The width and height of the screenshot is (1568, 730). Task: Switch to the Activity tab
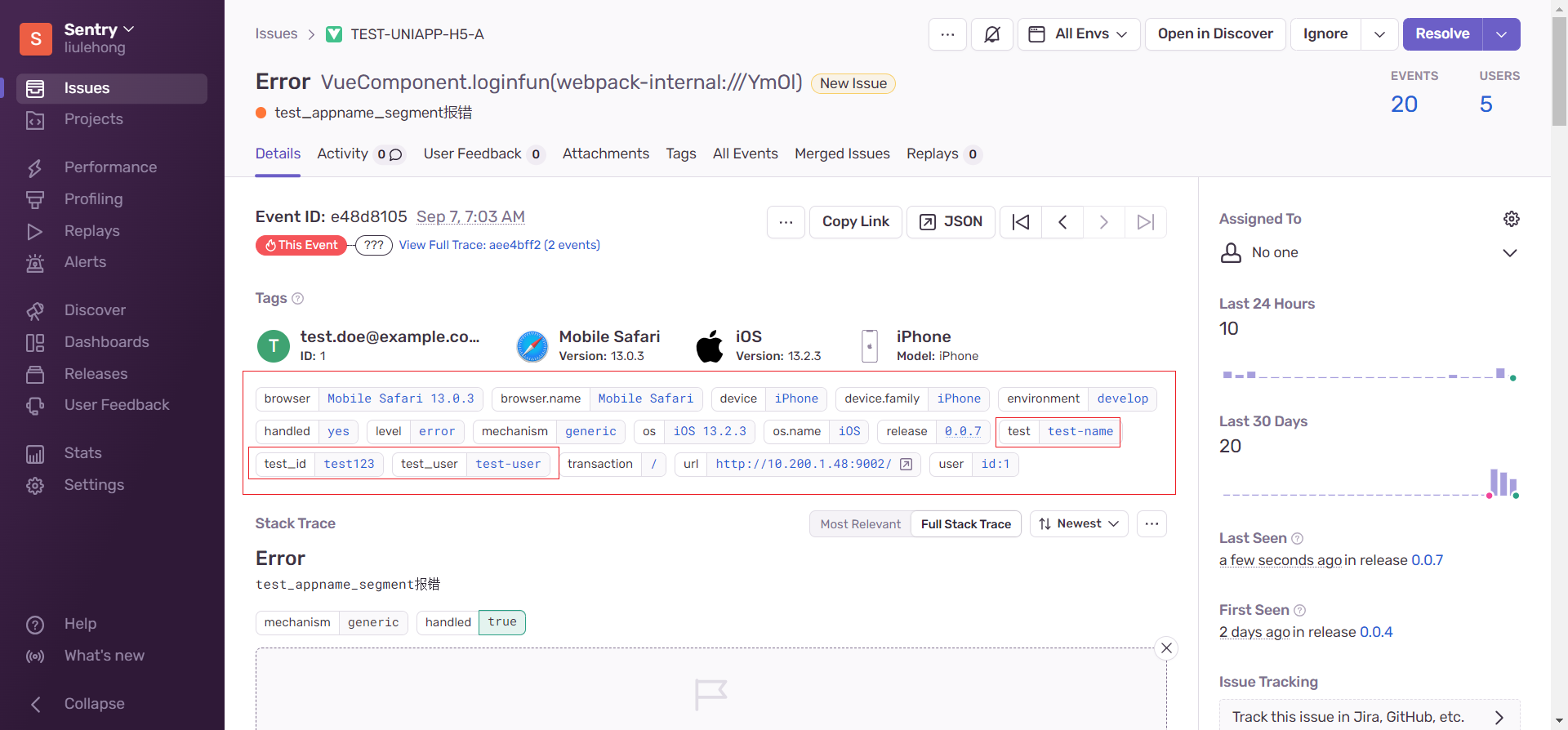[x=360, y=154]
